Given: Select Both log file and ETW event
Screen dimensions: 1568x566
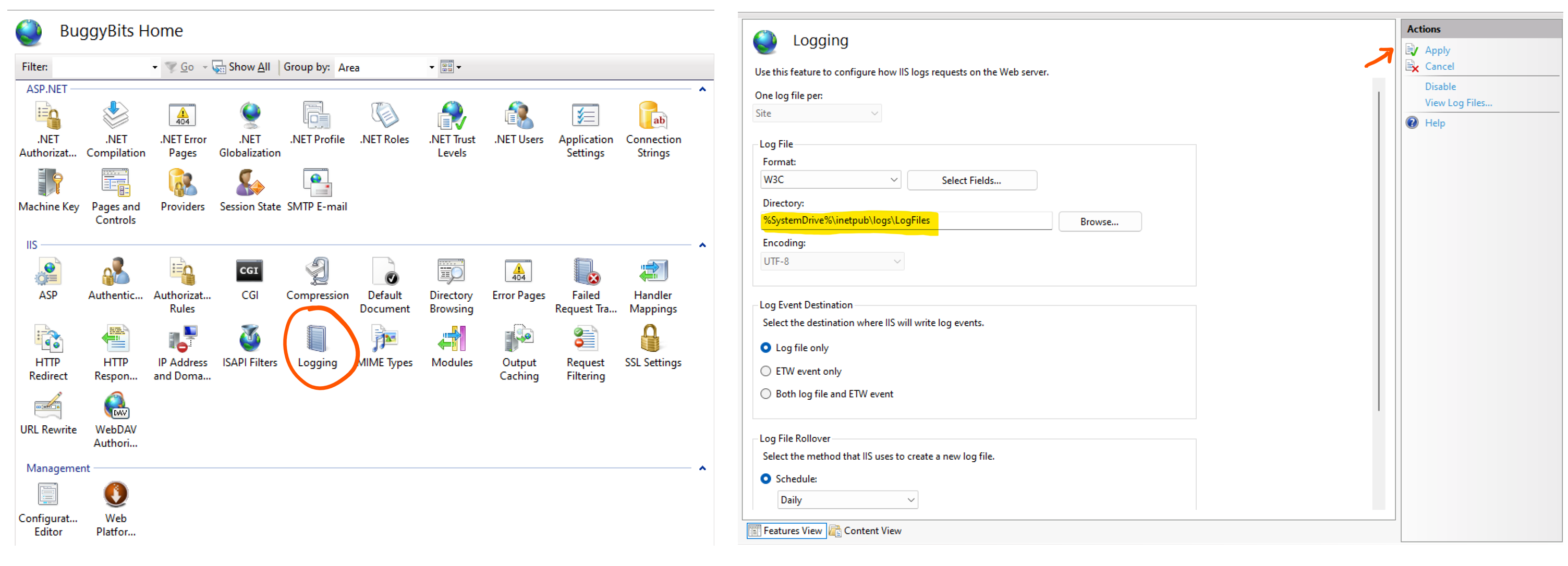Looking at the screenshot, I should point(765,394).
